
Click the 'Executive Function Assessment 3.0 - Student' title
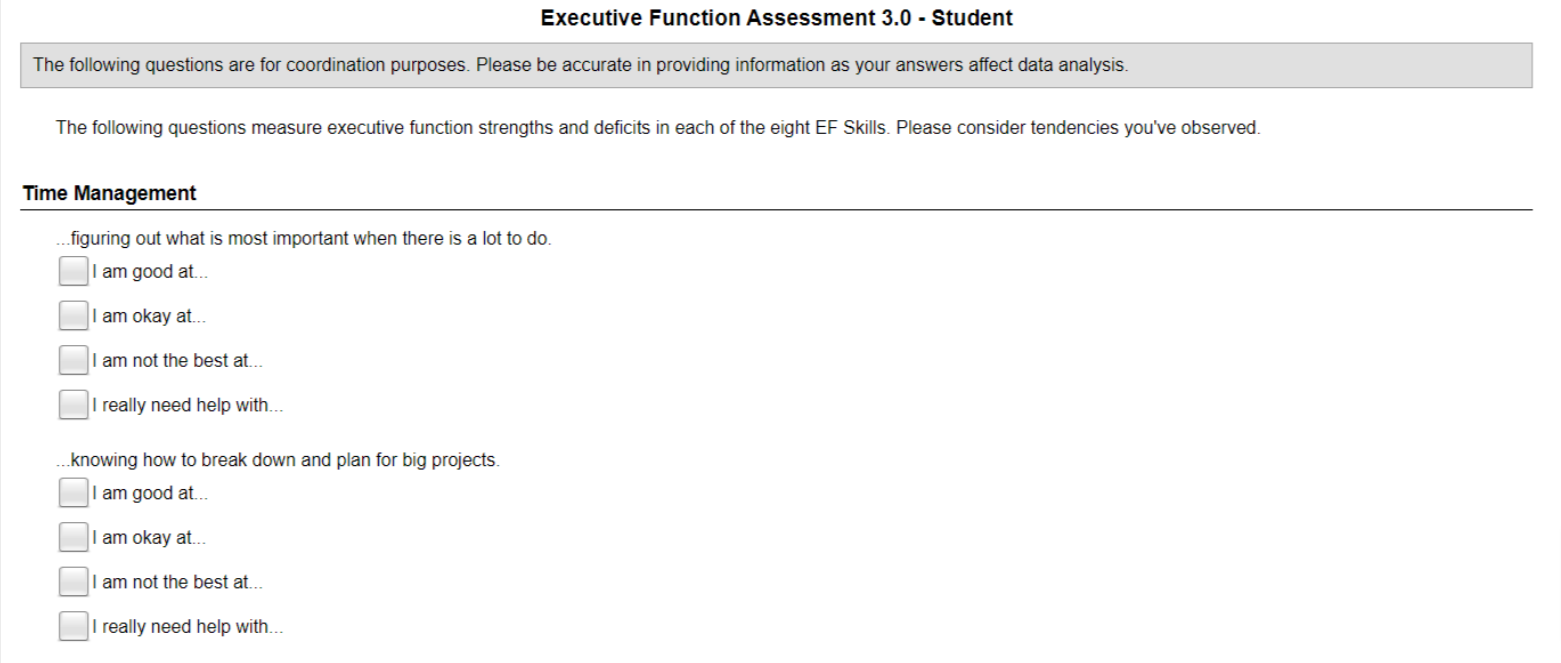(x=776, y=18)
